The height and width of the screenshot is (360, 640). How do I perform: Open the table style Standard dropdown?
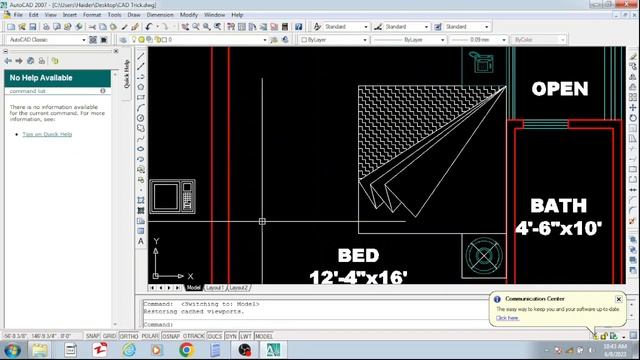click(x=487, y=27)
